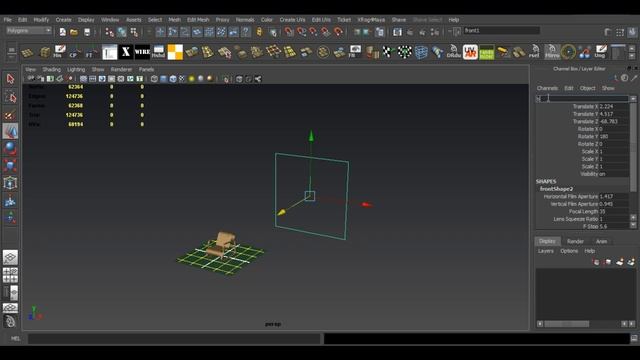The width and height of the screenshot is (640, 360).
Task: Click the Translate X value field
Action: coord(614,107)
